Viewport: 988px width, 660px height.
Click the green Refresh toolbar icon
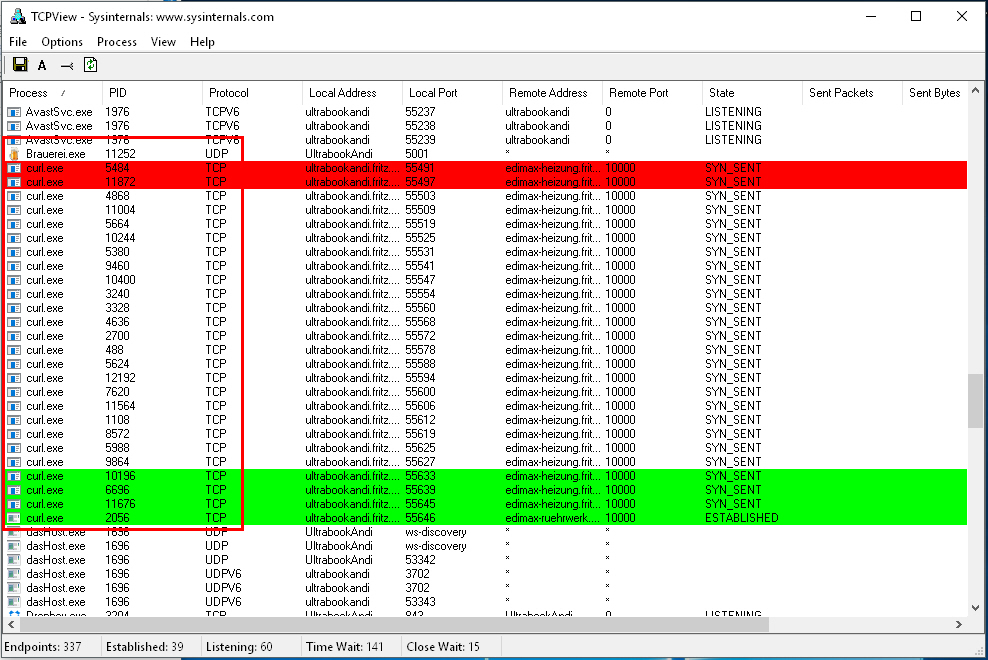pos(90,65)
